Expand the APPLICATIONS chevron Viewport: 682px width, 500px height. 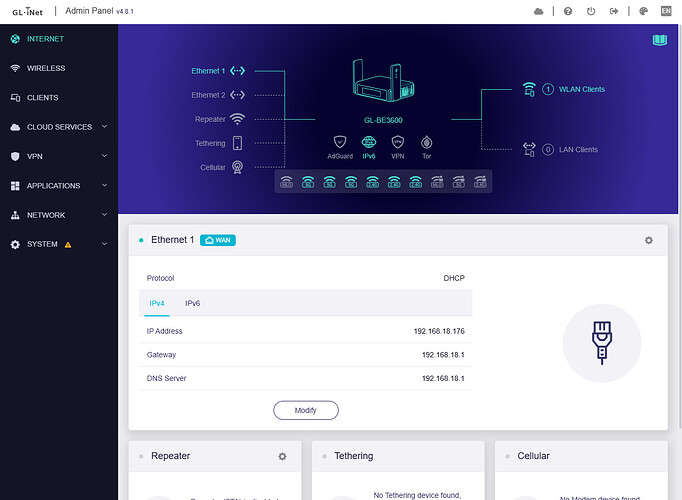click(x=104, y=185)
